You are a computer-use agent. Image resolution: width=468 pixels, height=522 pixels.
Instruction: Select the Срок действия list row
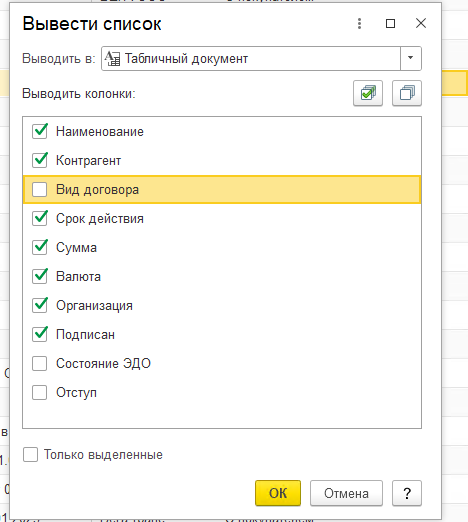coord(222,218)
